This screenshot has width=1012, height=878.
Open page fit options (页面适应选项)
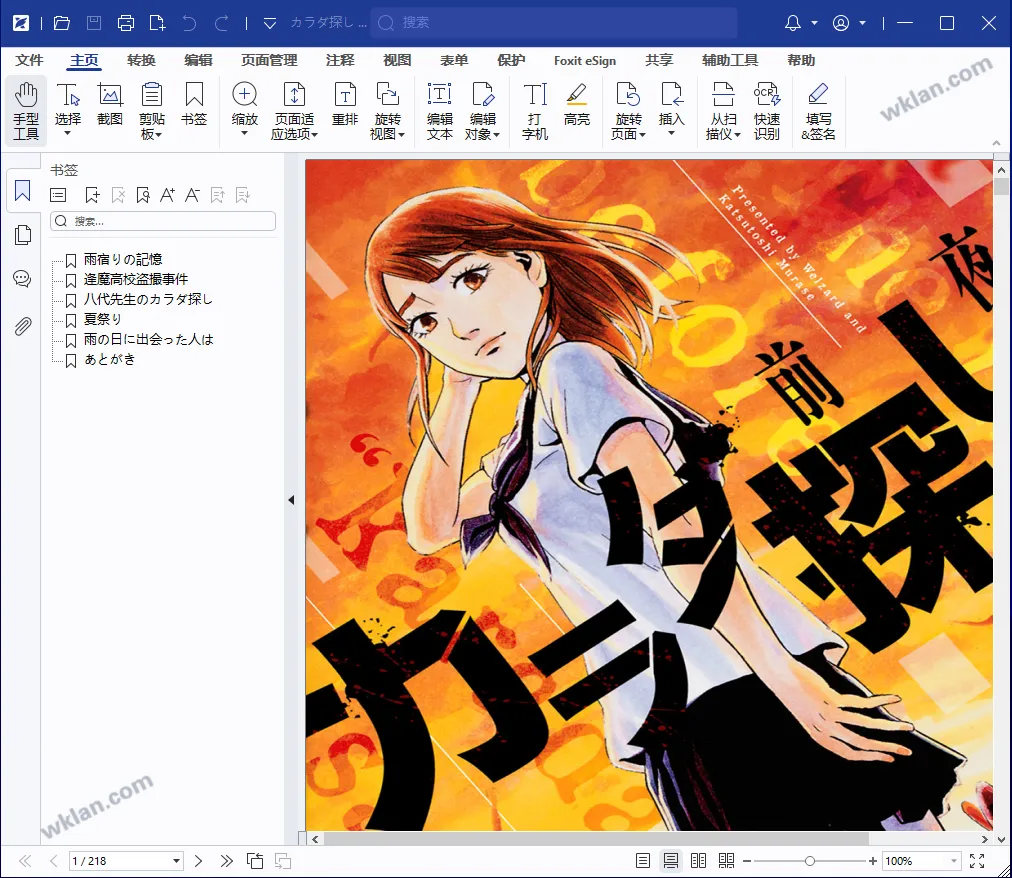tap(294, 111)
